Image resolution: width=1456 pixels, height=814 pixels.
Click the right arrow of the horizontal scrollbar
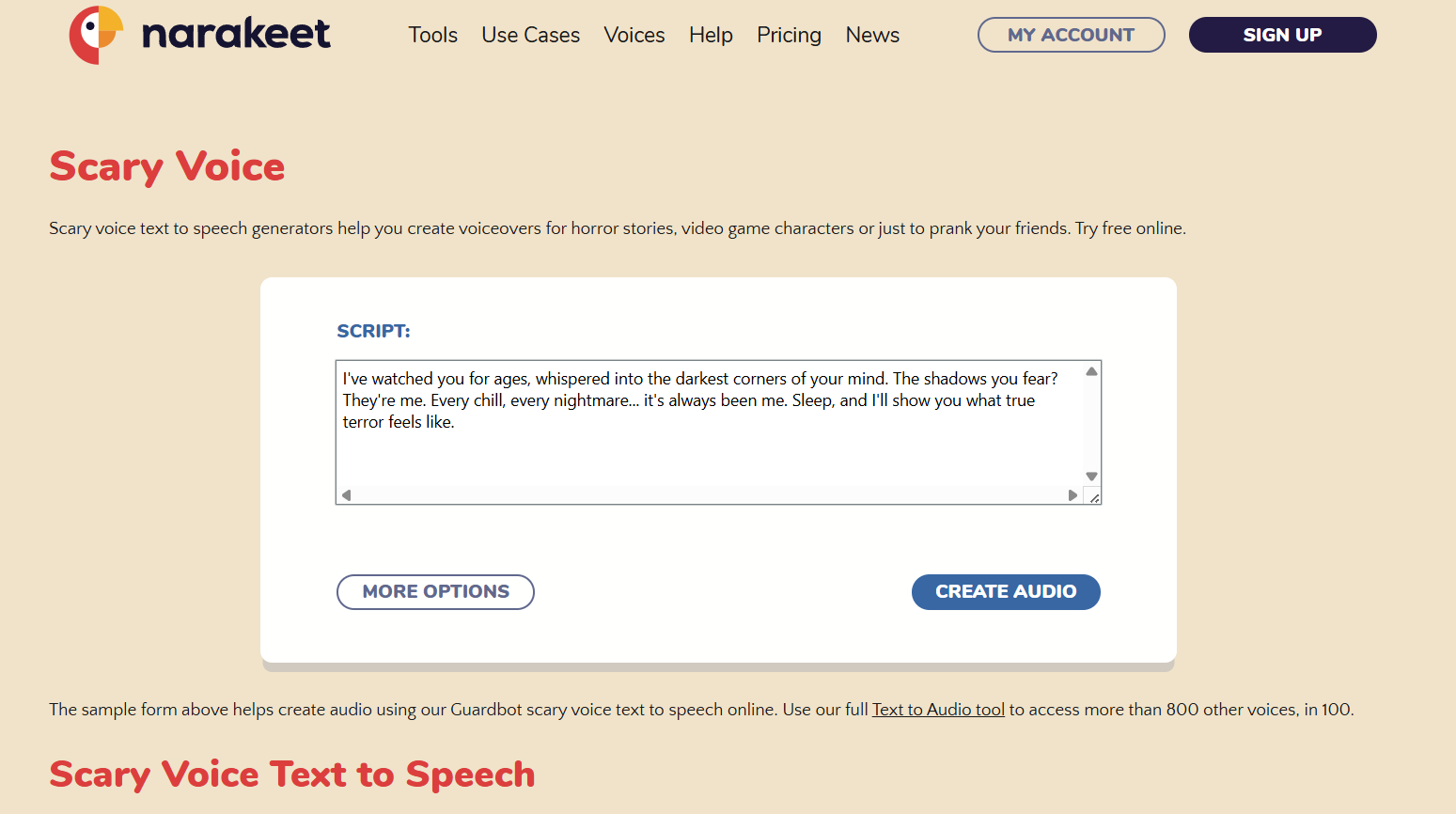1072,494
